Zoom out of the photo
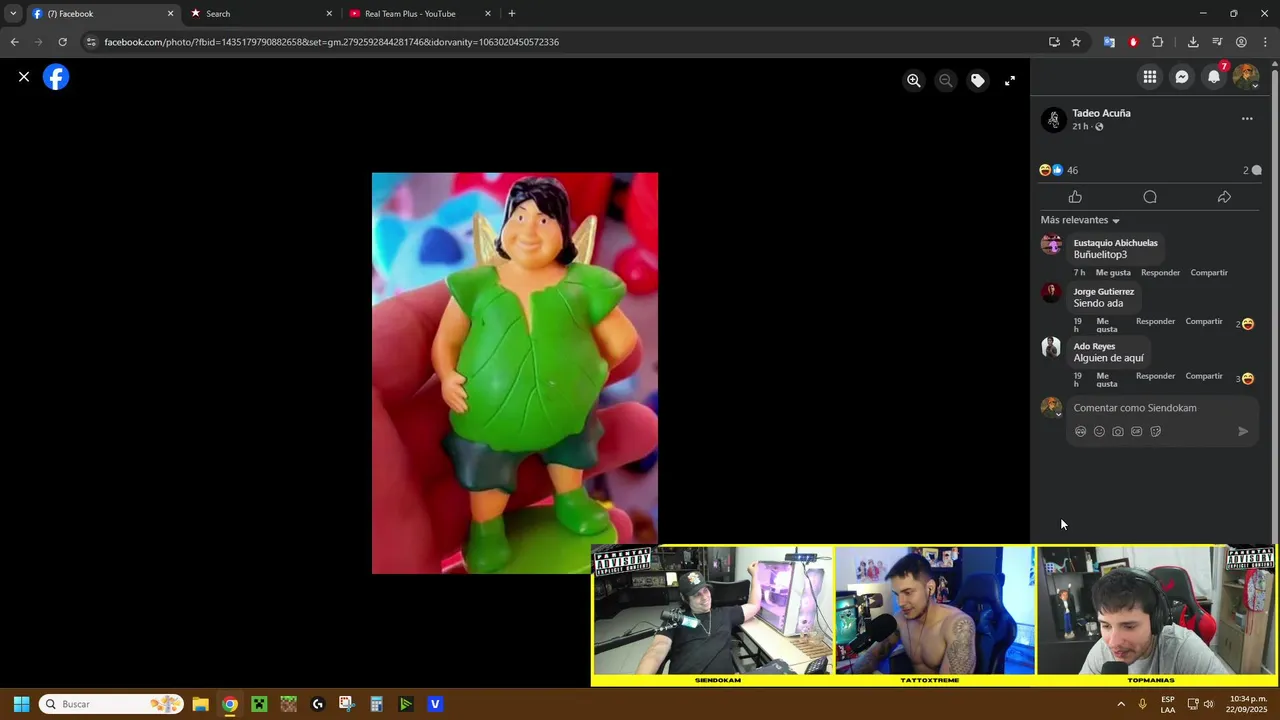Image resolution: width=1280 pixels, height=720 pixels. click(x=945, y=81)
